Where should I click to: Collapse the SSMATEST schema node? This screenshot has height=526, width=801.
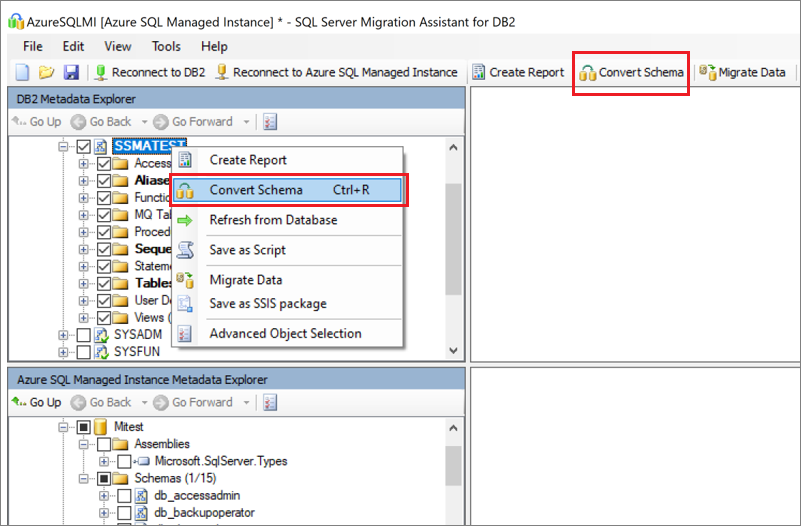(x=63, y=147)
